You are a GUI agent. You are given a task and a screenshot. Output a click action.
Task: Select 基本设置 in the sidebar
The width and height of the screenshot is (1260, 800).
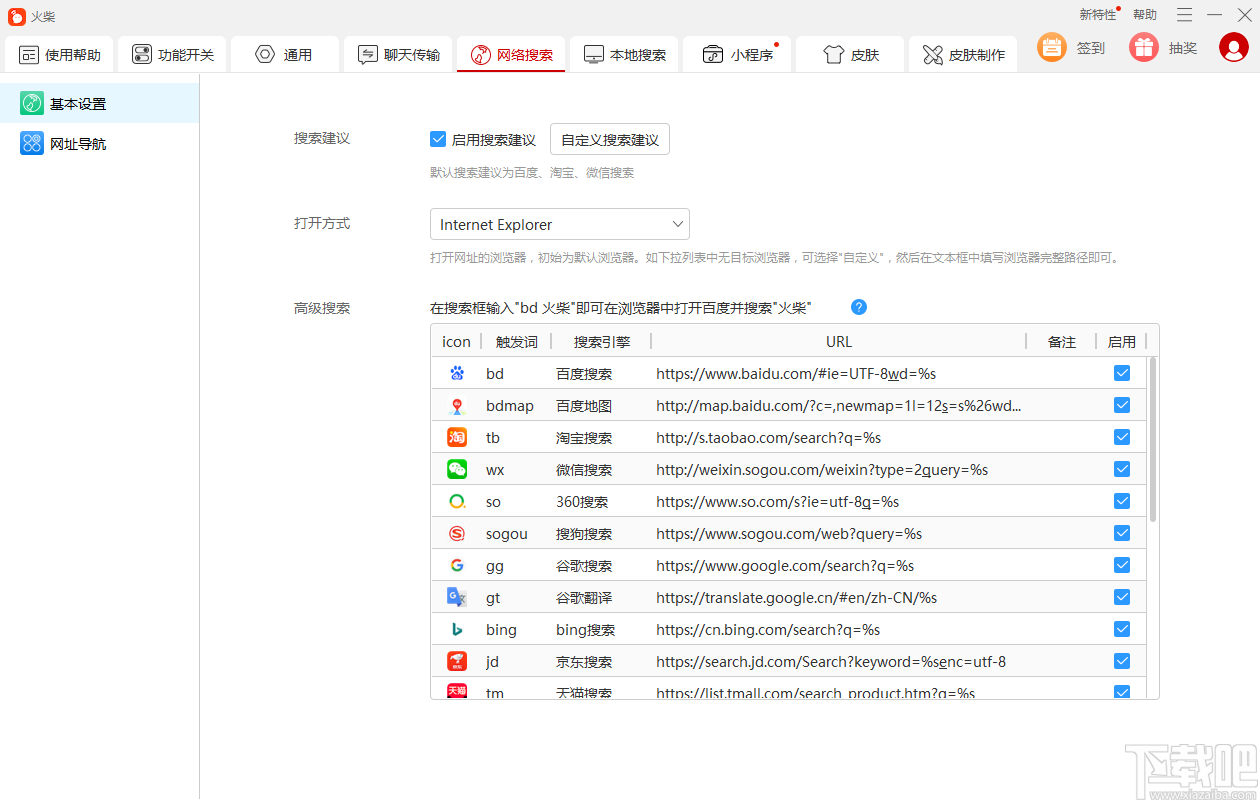pos(99,103)
